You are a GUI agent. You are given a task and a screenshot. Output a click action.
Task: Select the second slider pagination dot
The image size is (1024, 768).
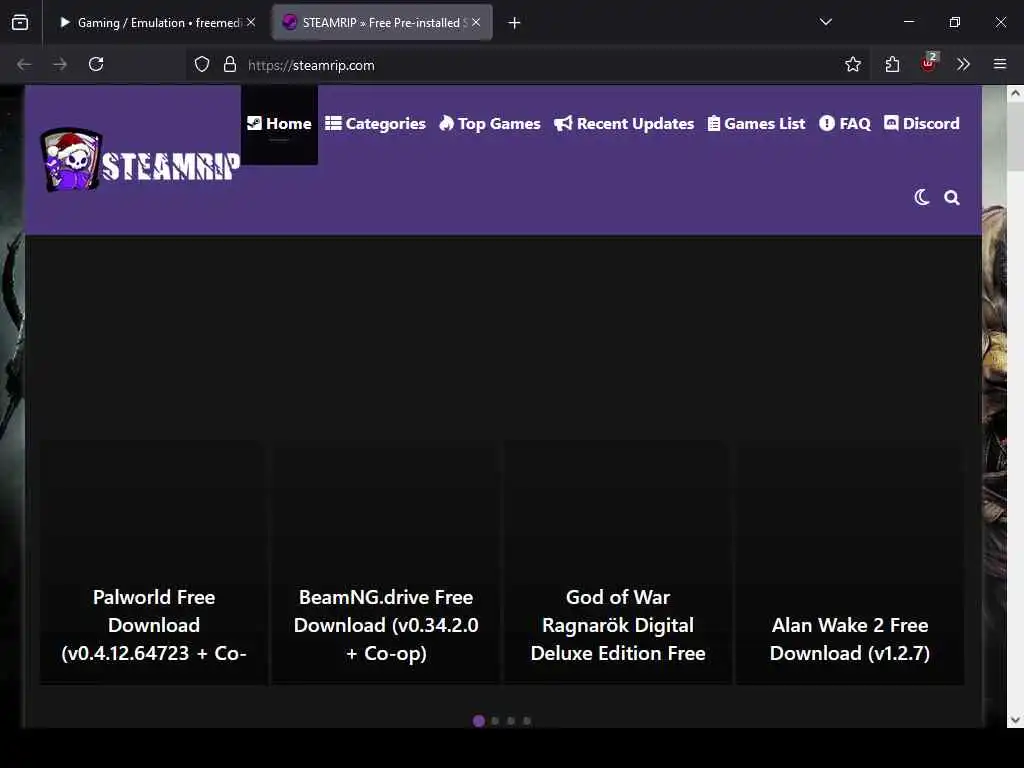click(495, 721)
